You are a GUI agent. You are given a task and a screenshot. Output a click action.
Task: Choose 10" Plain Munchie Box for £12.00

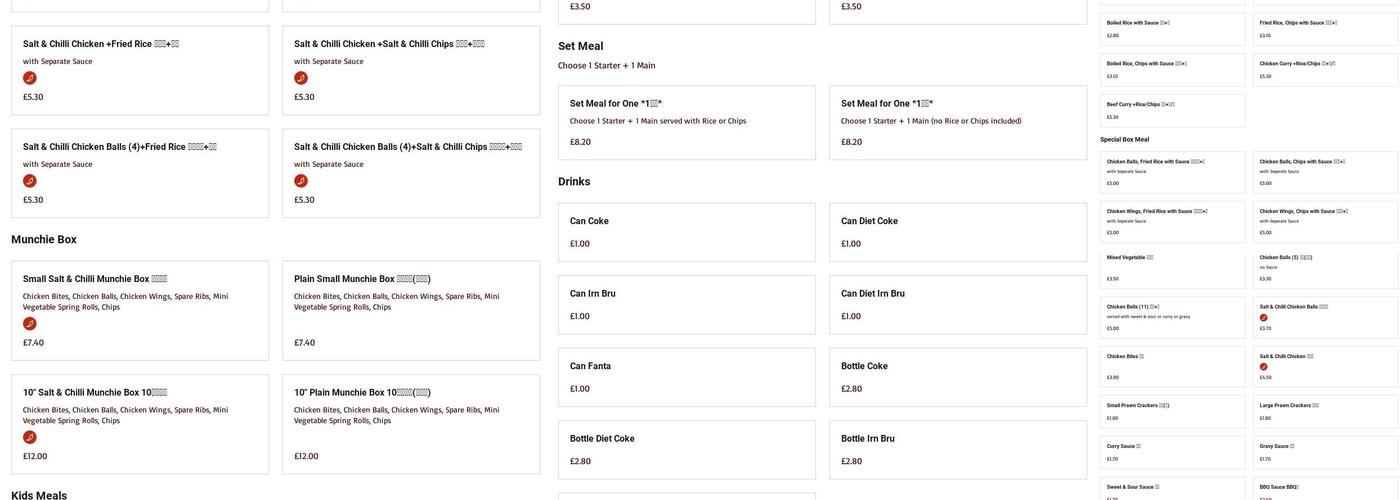pyautogui.click(x=410, y=423)
